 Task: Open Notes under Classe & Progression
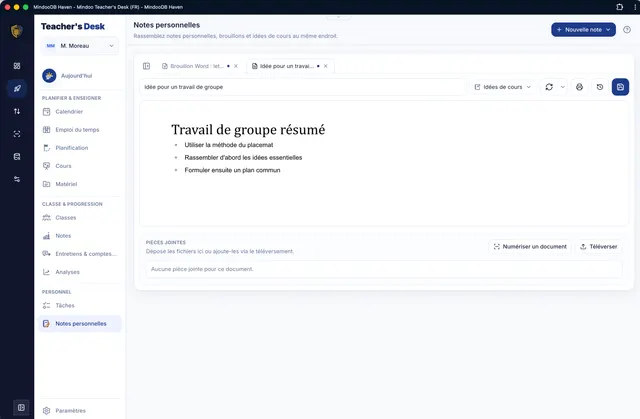80,236
